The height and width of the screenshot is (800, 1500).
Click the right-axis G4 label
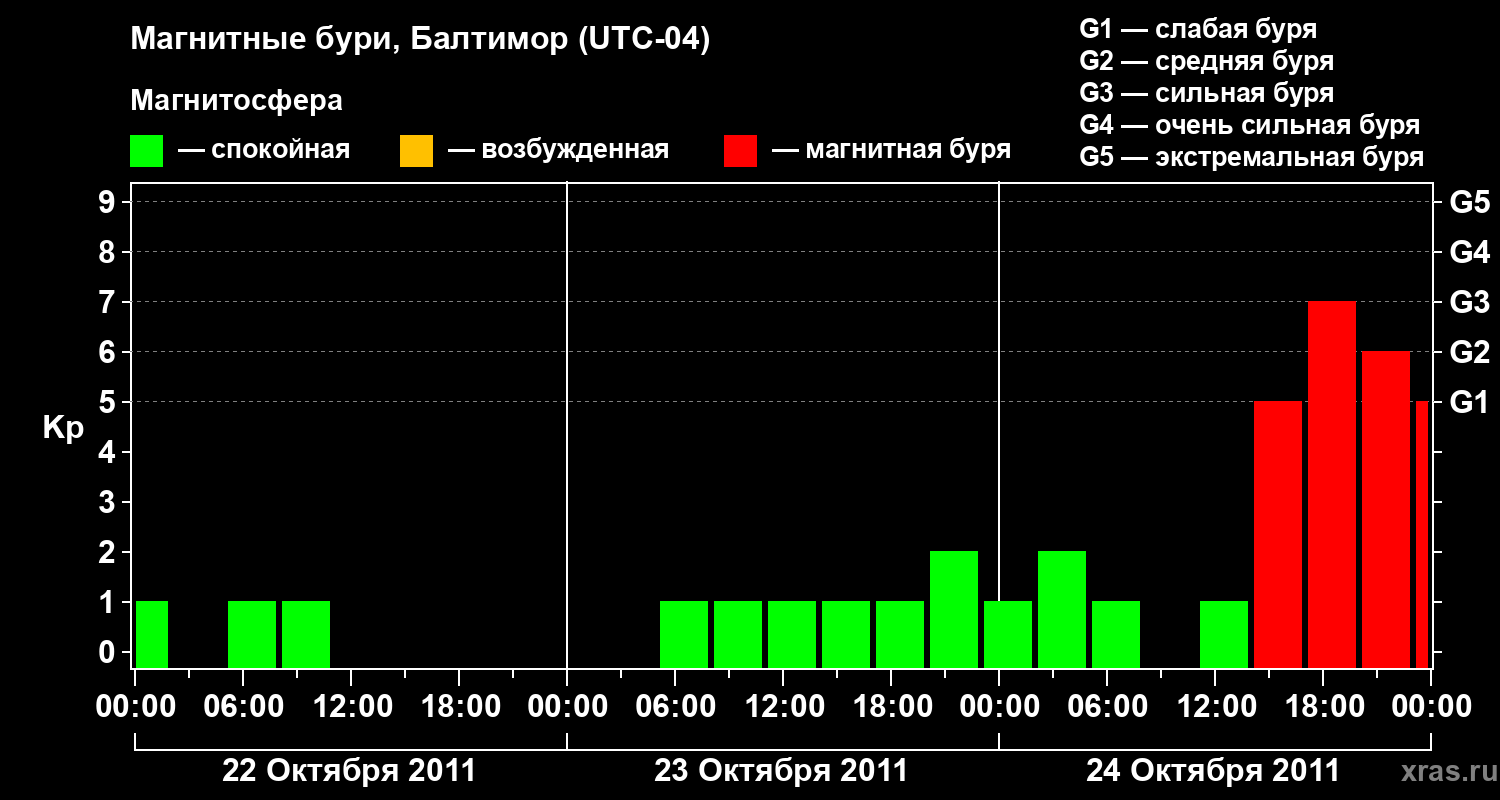coord(1469,252)
